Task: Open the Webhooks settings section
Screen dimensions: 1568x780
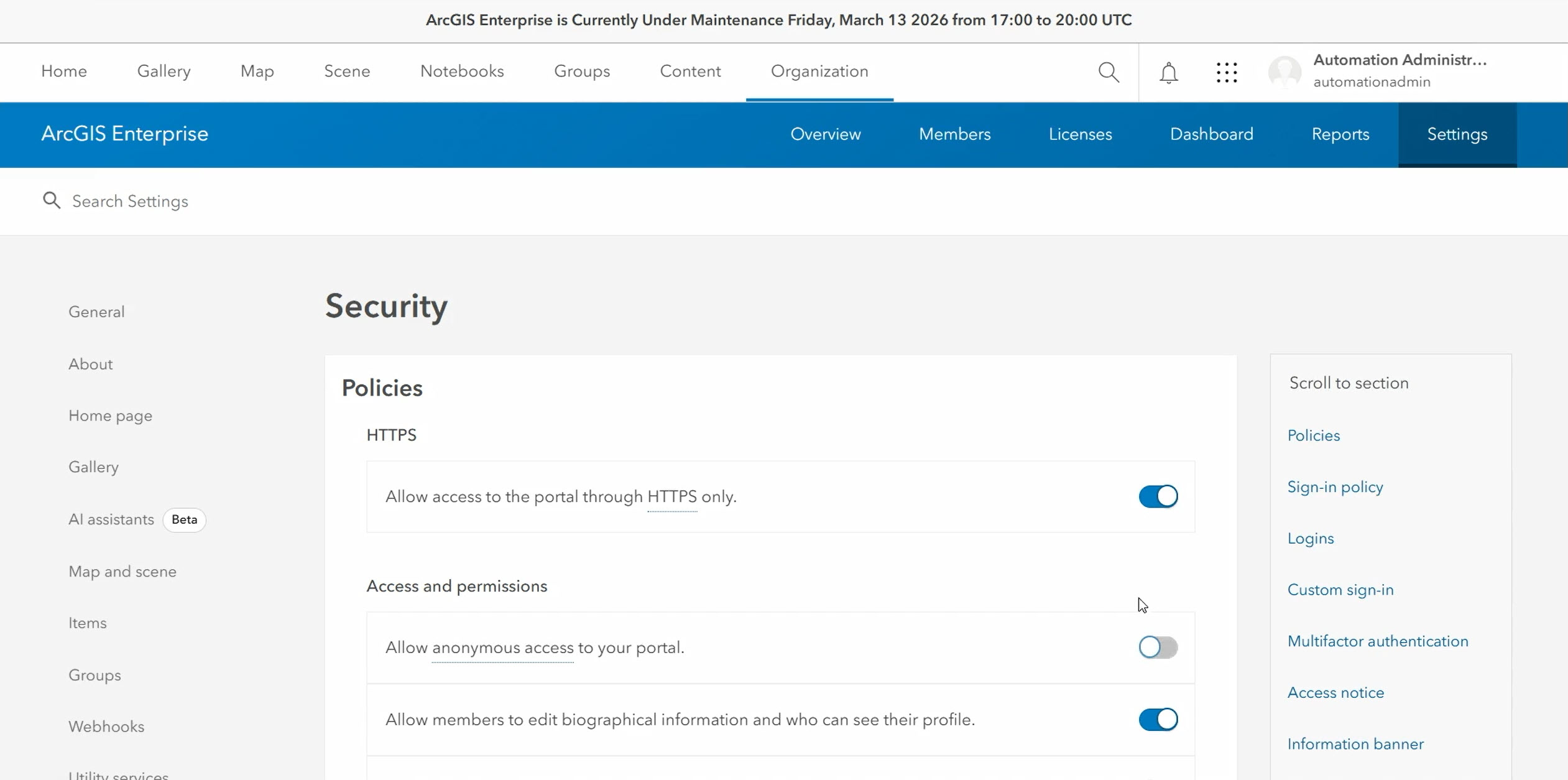Action: pos(106,726)
